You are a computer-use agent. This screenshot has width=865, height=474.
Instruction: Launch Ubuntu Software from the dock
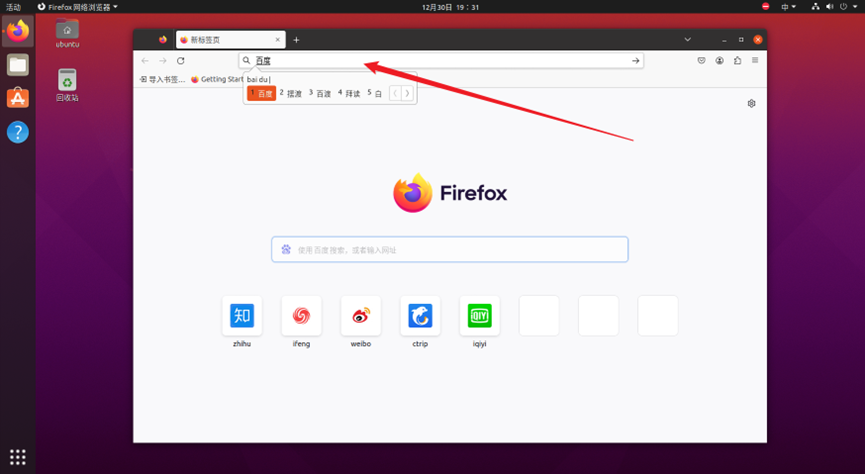18,98
